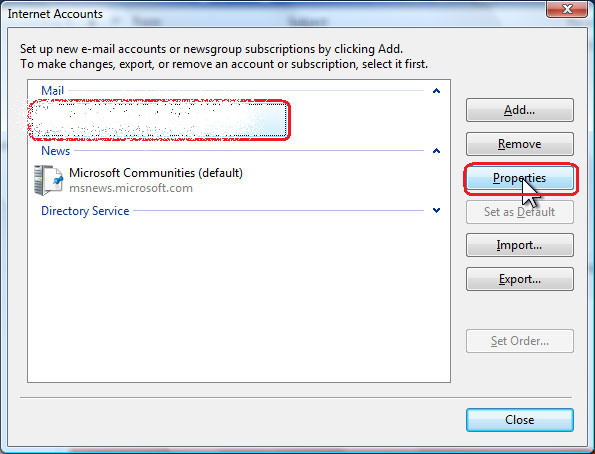Close the dialog with the red X
Image resolution: width=595 pixels, height=454 pixels.
tap(567, 9)
